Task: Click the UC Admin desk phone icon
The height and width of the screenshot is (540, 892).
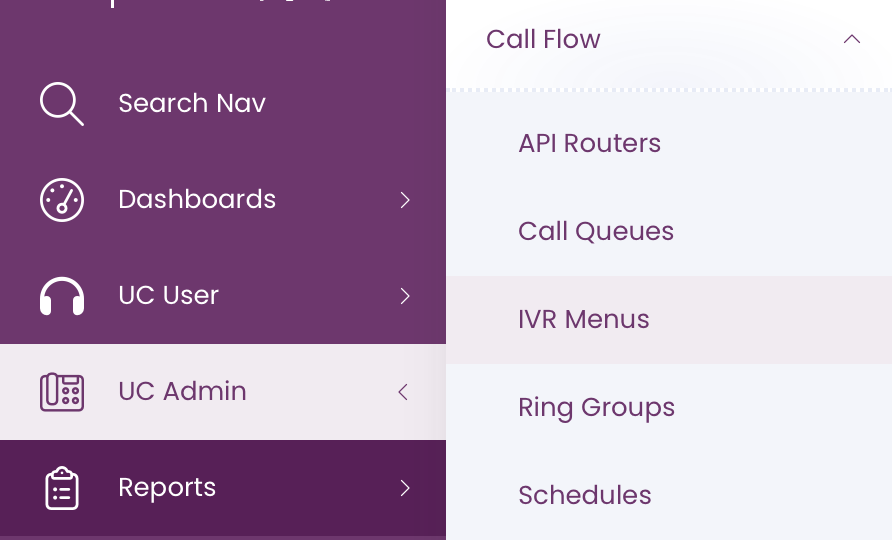Action: 62,391
